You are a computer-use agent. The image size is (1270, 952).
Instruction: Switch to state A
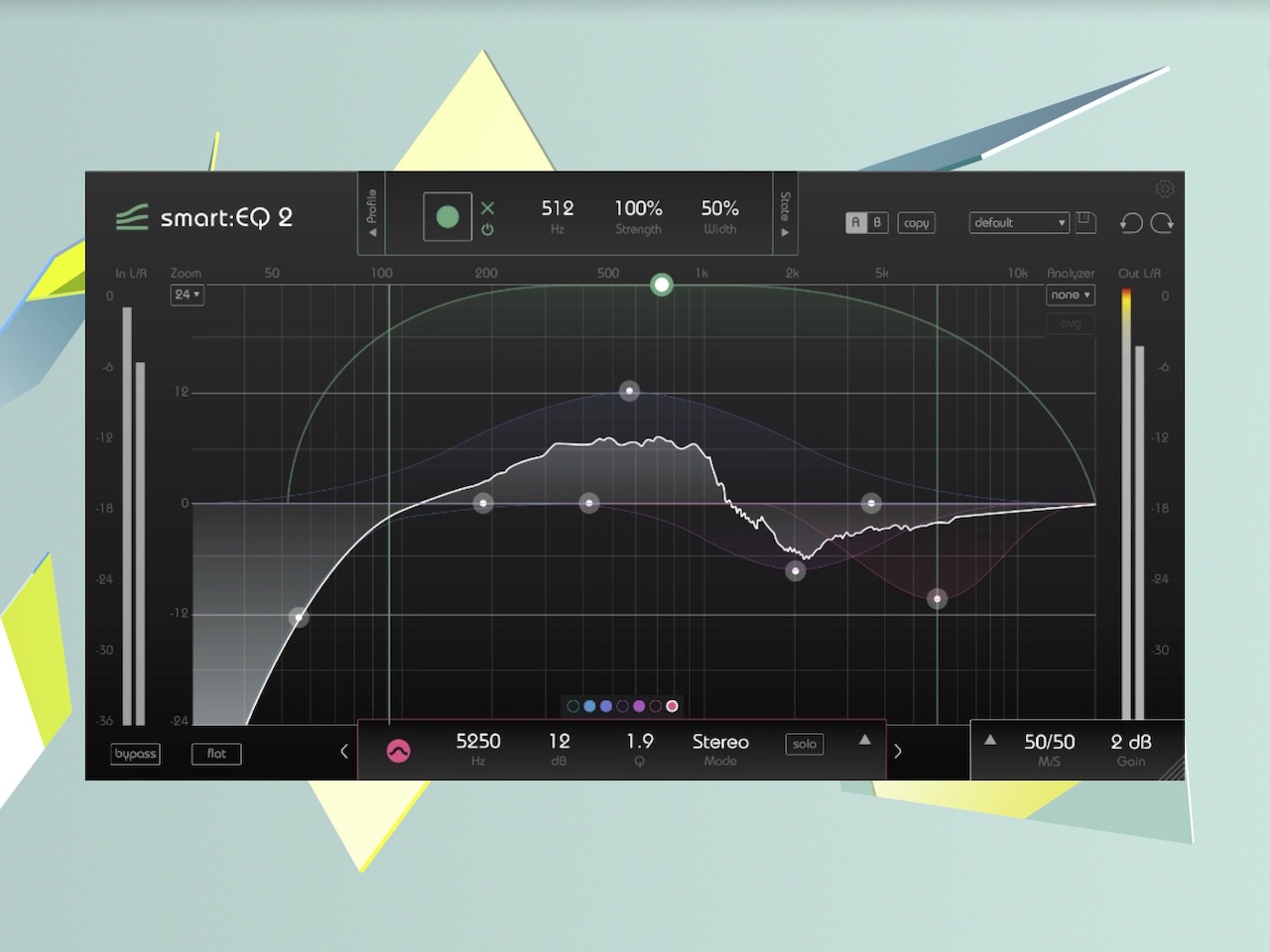click(x=856, y=222)
